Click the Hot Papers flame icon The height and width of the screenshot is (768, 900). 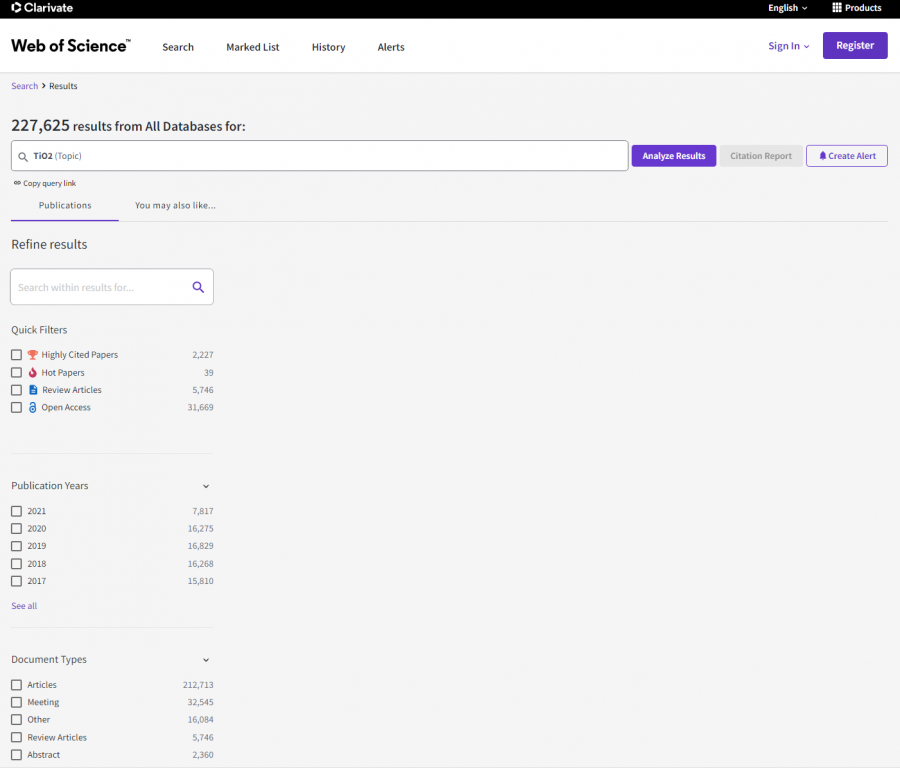33,373
